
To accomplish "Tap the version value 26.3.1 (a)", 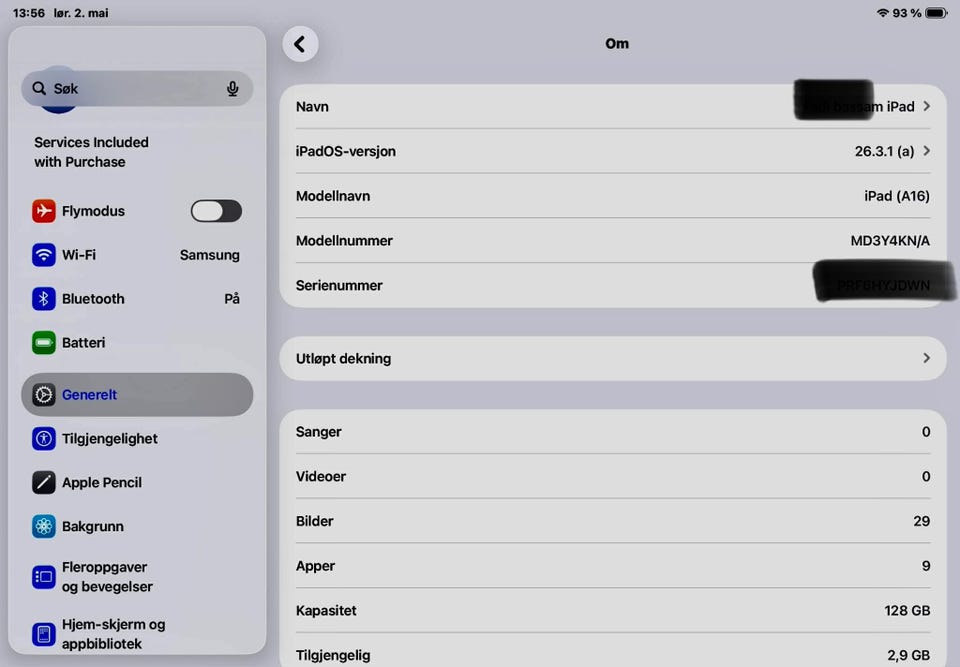I will pos(884,151).
